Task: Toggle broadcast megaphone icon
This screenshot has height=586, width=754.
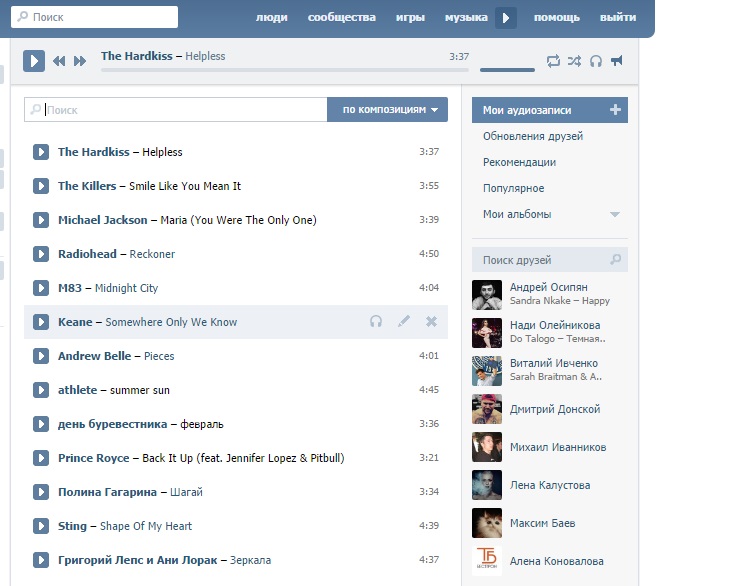Action: pyautogui.click(x=616, y=61)
